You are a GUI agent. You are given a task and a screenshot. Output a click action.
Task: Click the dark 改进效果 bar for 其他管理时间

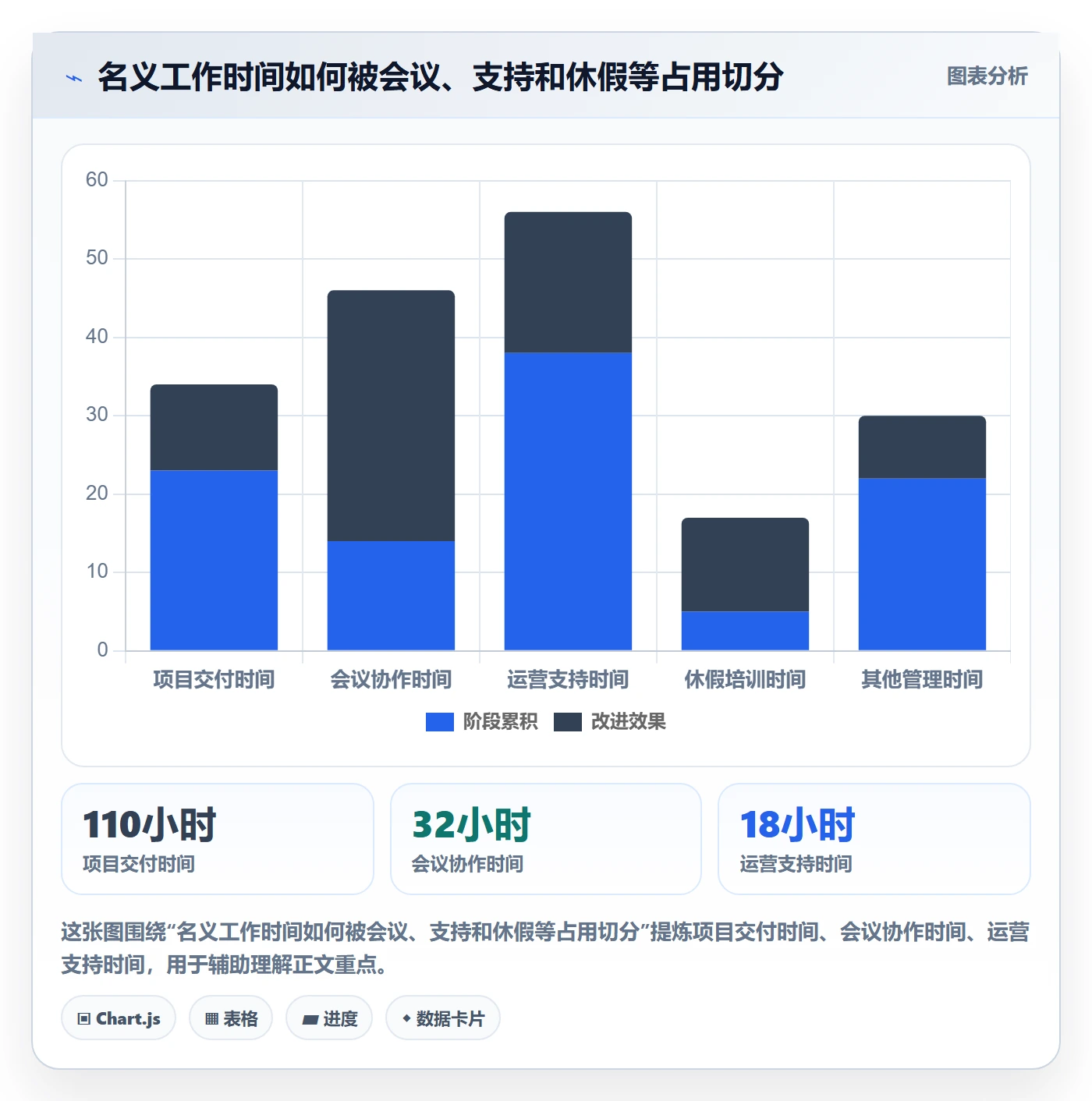[922, 447]
